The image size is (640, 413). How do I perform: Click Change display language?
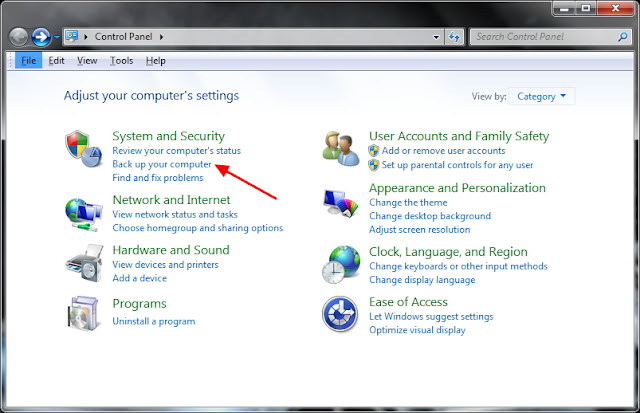tap(422, 280)
